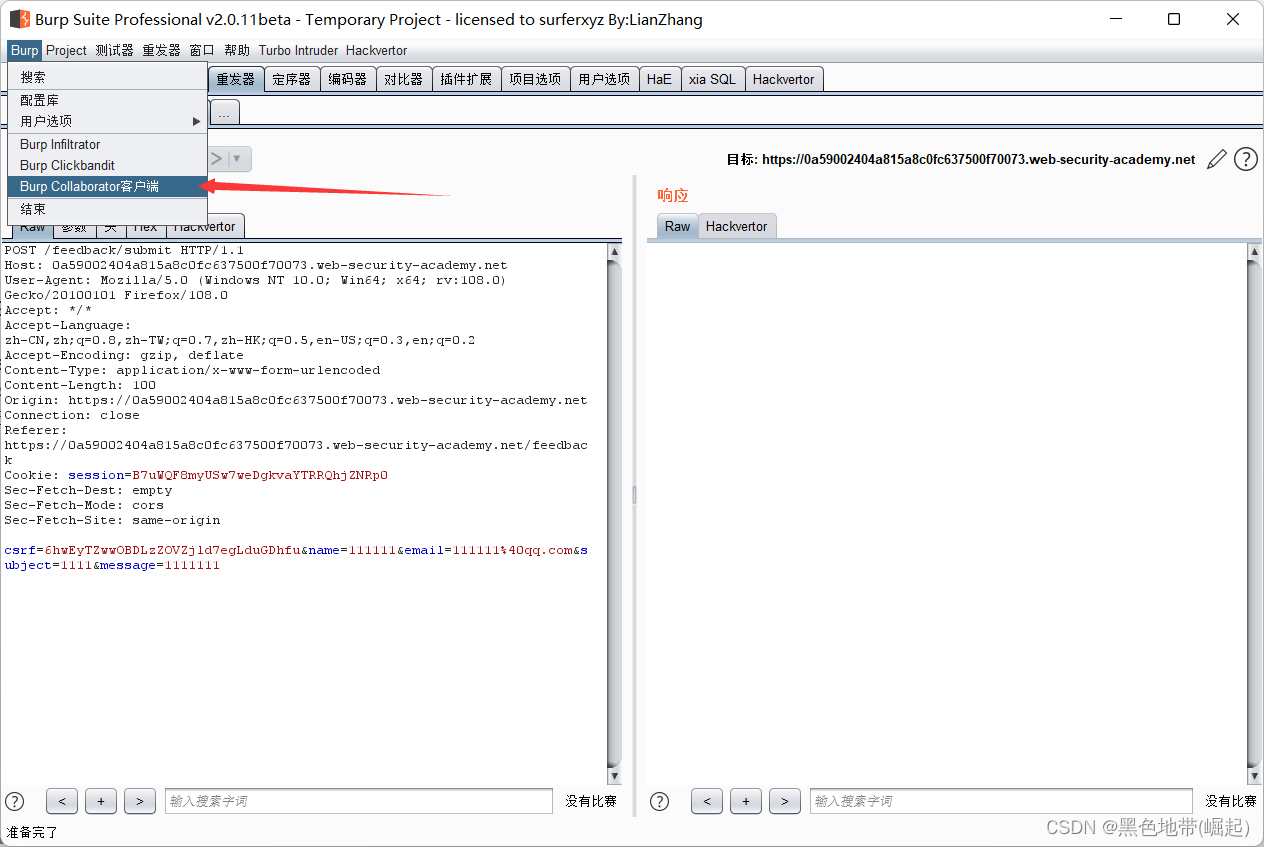The image size is (1264, 847).
Task: Switch to the Hackvertor main tab
Action: click(784, 79)
